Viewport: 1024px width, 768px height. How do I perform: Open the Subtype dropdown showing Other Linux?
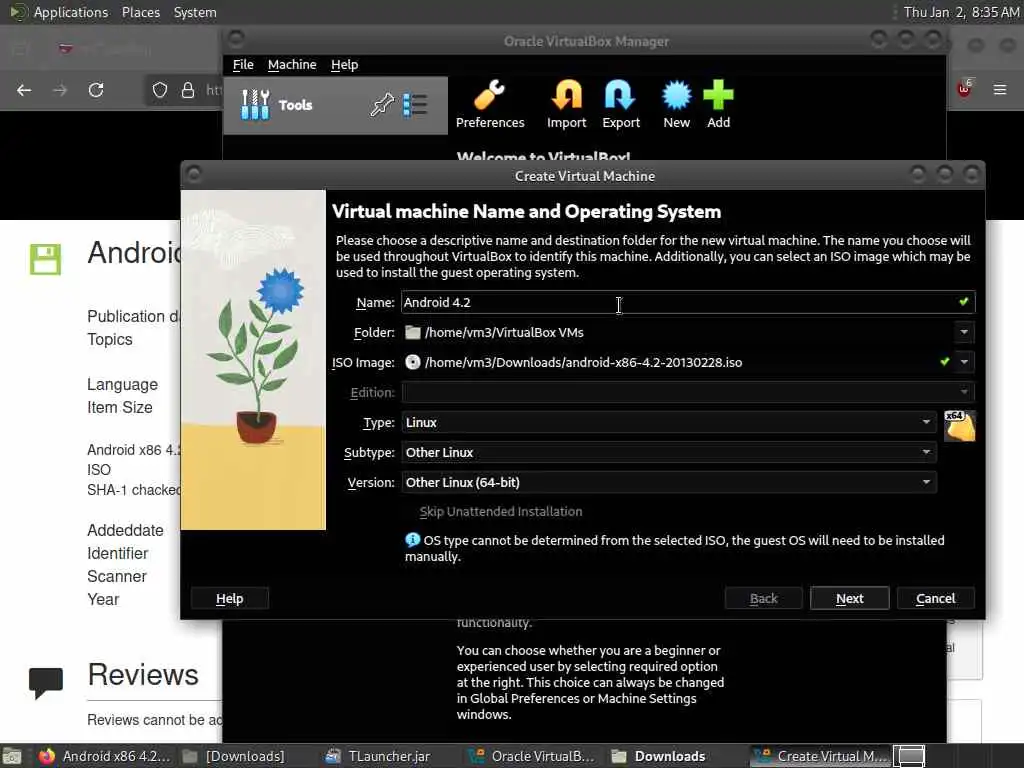point(669,452)
